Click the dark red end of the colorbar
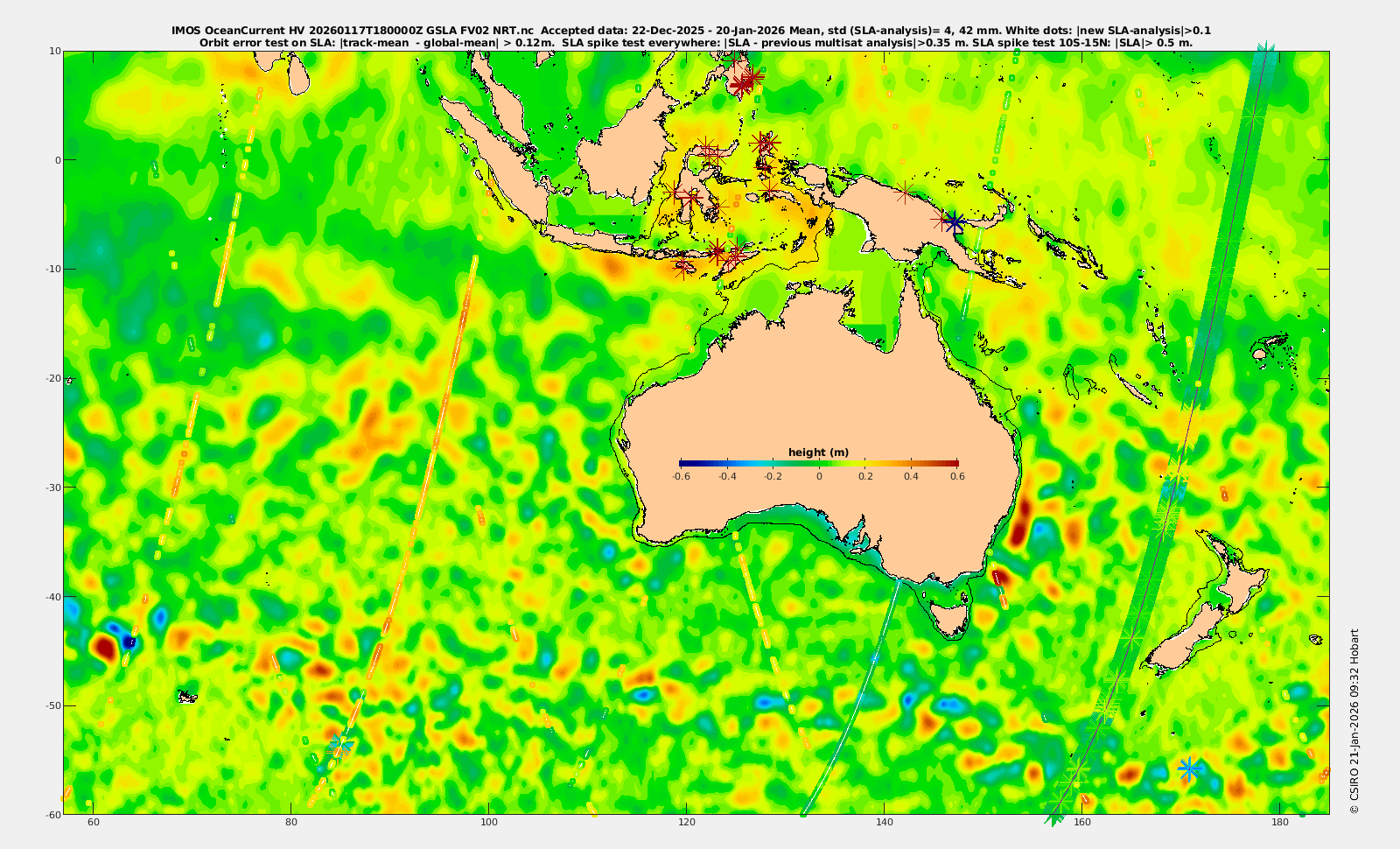The width and height of the screenshot is (1400, 849). (954, 464)
